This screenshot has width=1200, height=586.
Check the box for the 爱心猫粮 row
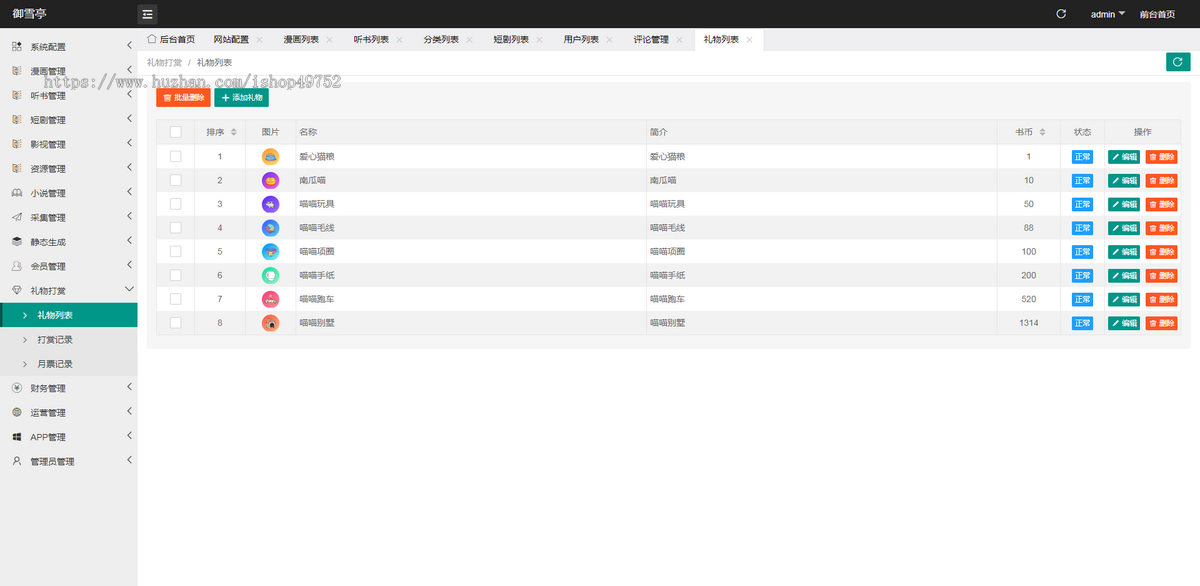[x=176, y=156]
